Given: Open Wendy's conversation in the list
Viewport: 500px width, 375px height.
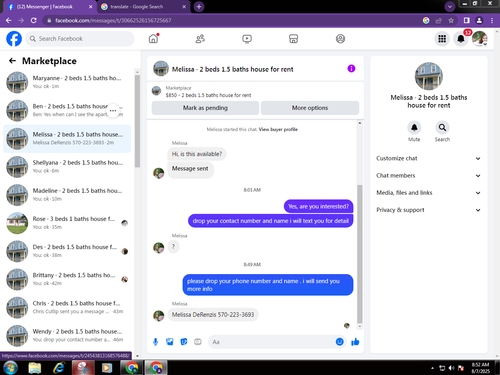Looking at the screenshot, I should [x=67, y=336].
